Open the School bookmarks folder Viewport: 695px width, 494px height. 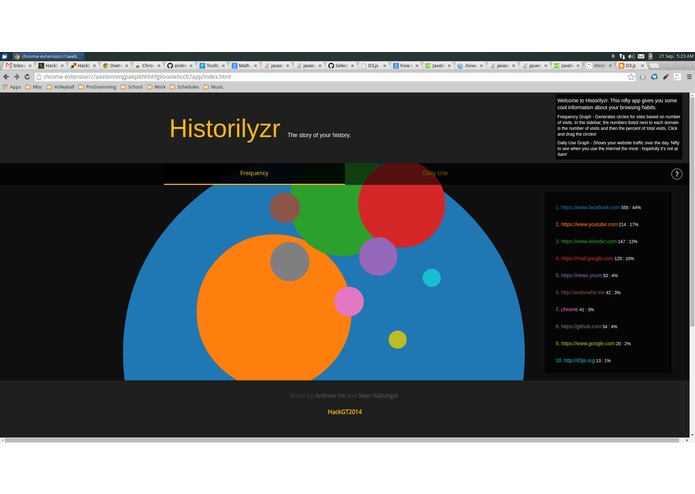pos(132,87)
